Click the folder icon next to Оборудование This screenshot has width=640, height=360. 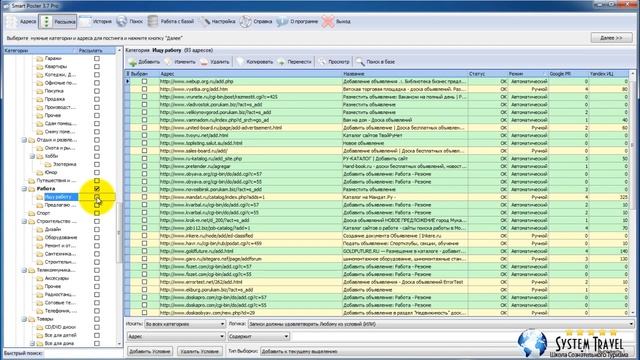tap(40, 238)
